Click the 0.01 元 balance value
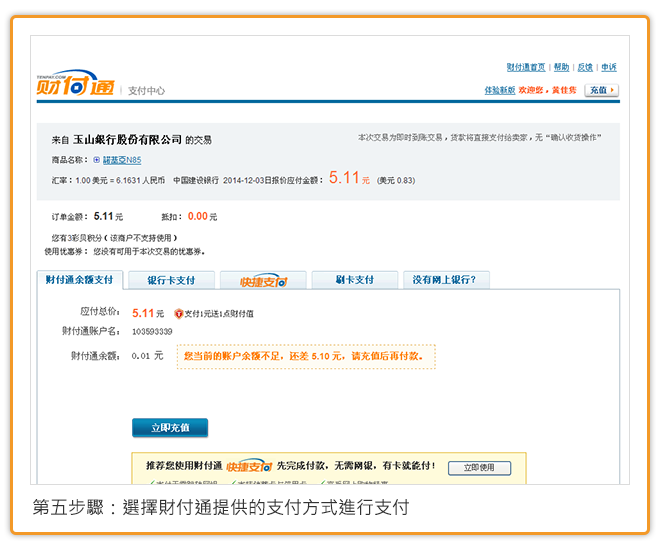 [x=147, y=356]
